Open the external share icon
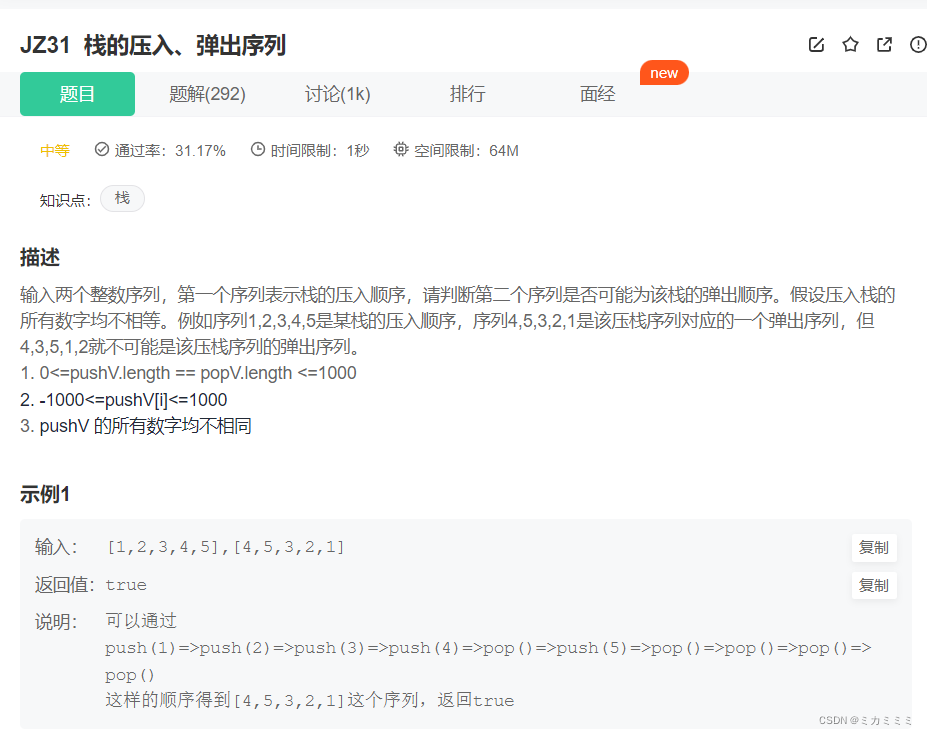The width and height of the screenshot is (927, 735). tap(884, 44)
